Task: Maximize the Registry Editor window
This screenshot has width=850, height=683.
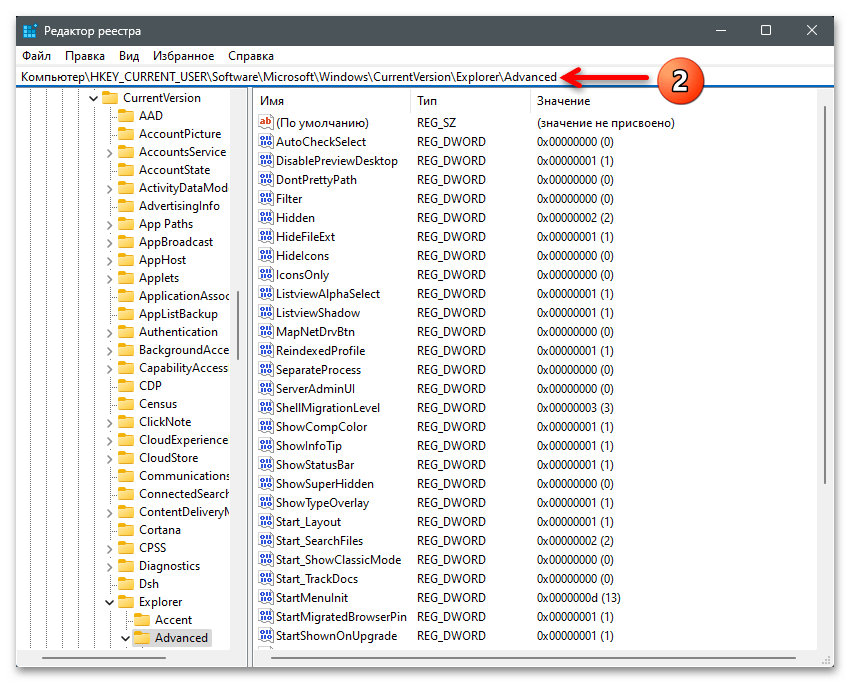Action: 766,30
